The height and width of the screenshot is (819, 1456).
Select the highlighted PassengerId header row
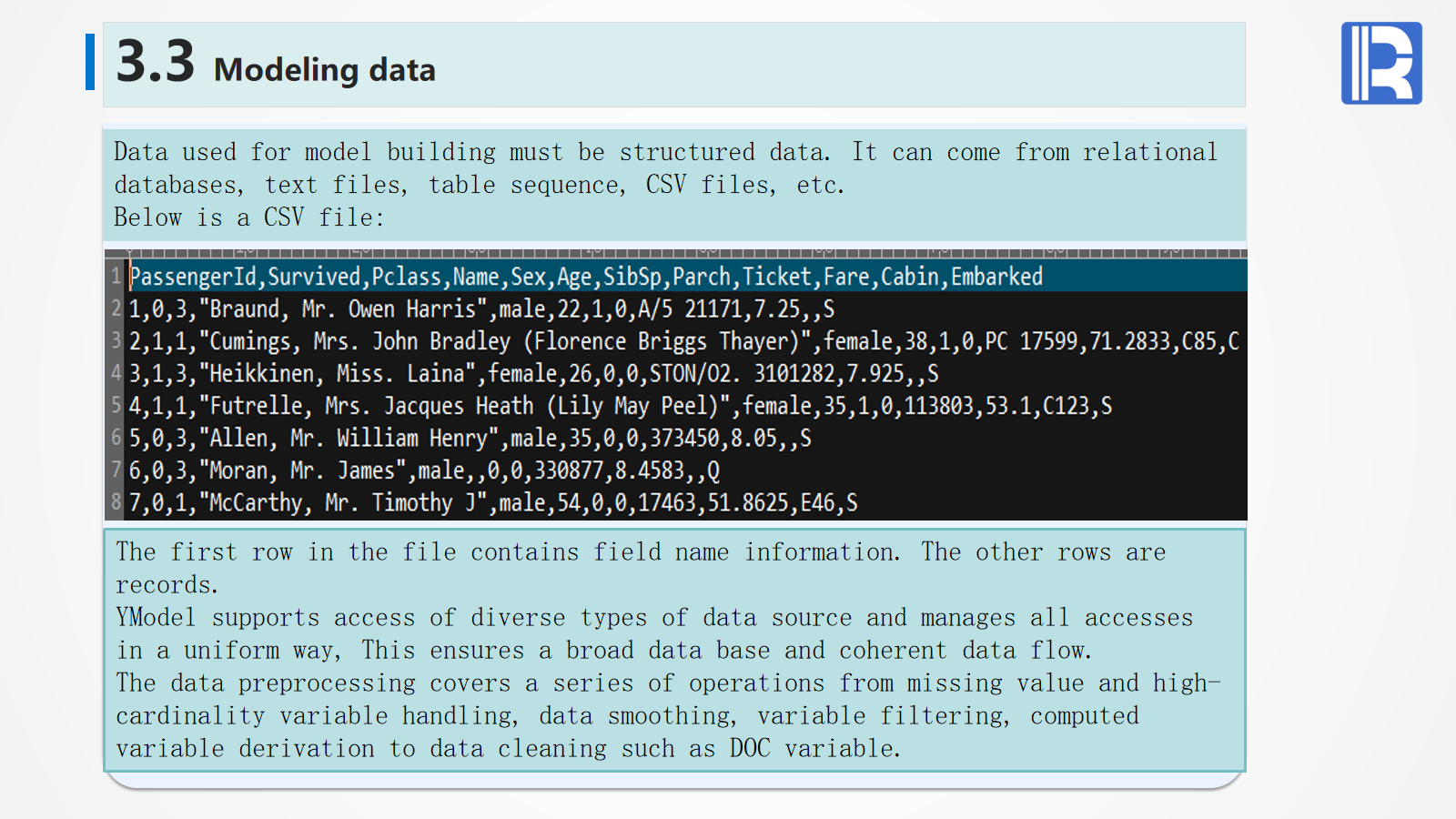(x=585, y=277)
